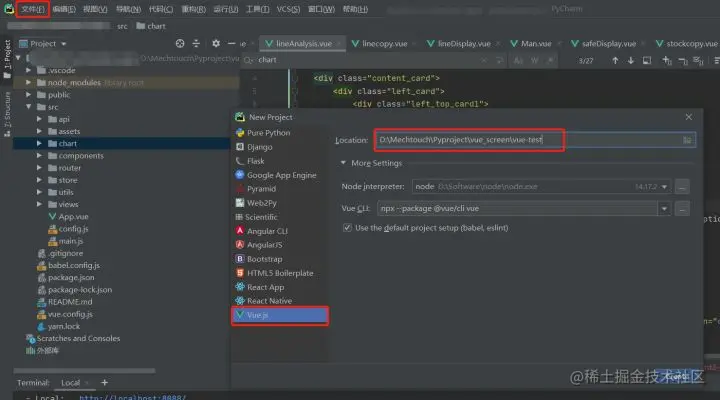Switch to the lineDisplay.vue tab
The image size is (720, 400).
pyautogui.click(x=463, y=44)
